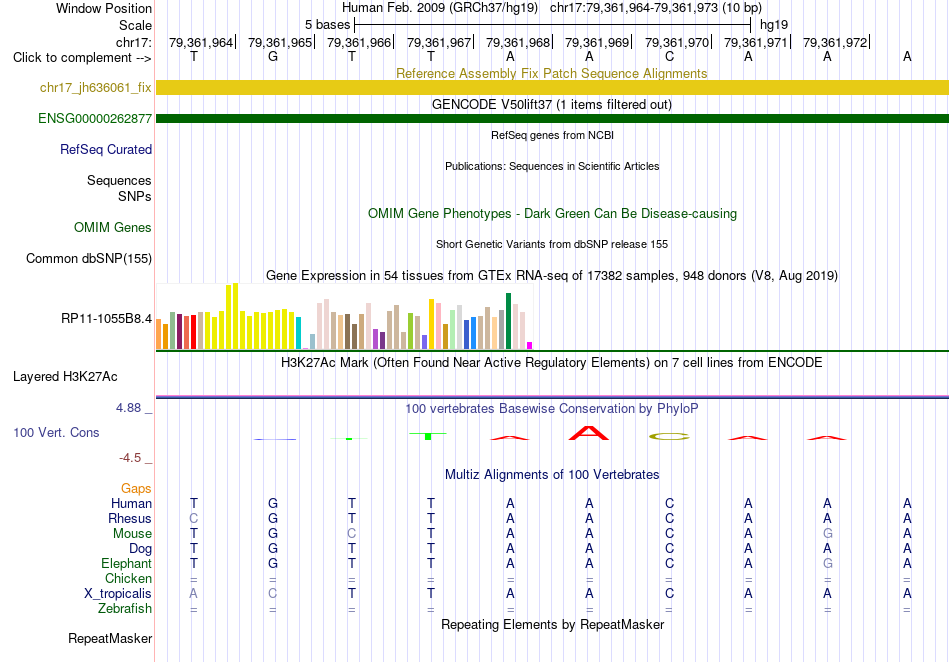The height and width of the screenshot is (662, 950).
Task: Select the Chicken species label
Action: click(x=128, y=578)
